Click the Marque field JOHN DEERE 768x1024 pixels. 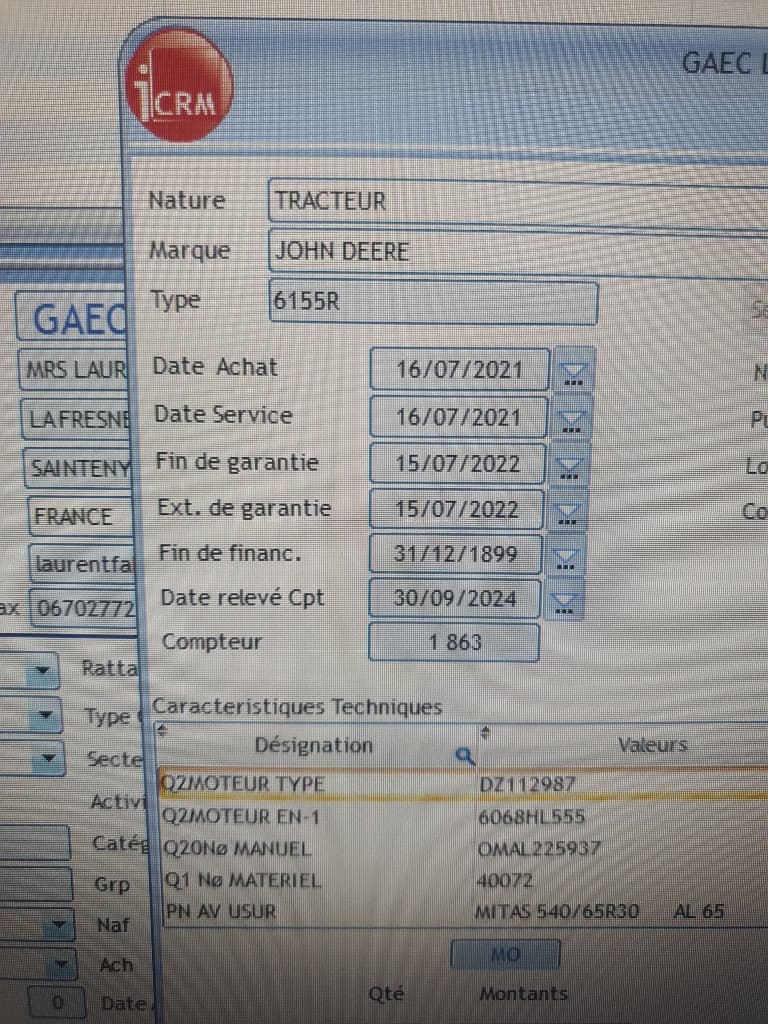pos(518,252)
